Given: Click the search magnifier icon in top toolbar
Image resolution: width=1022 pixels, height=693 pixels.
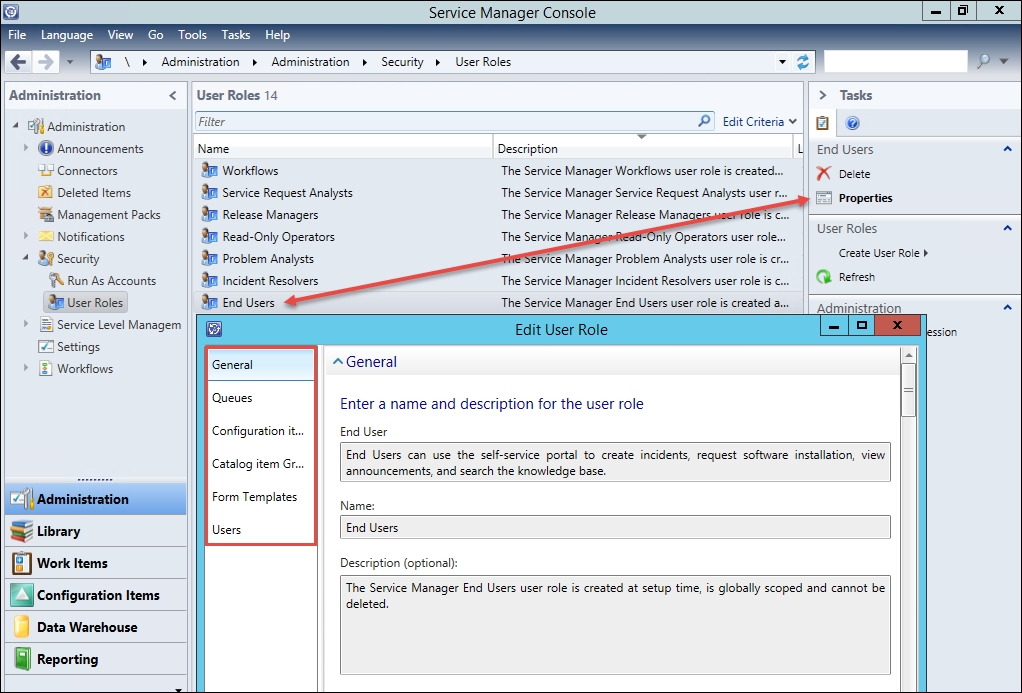Looking at the screenshot, I should (984, 61).
